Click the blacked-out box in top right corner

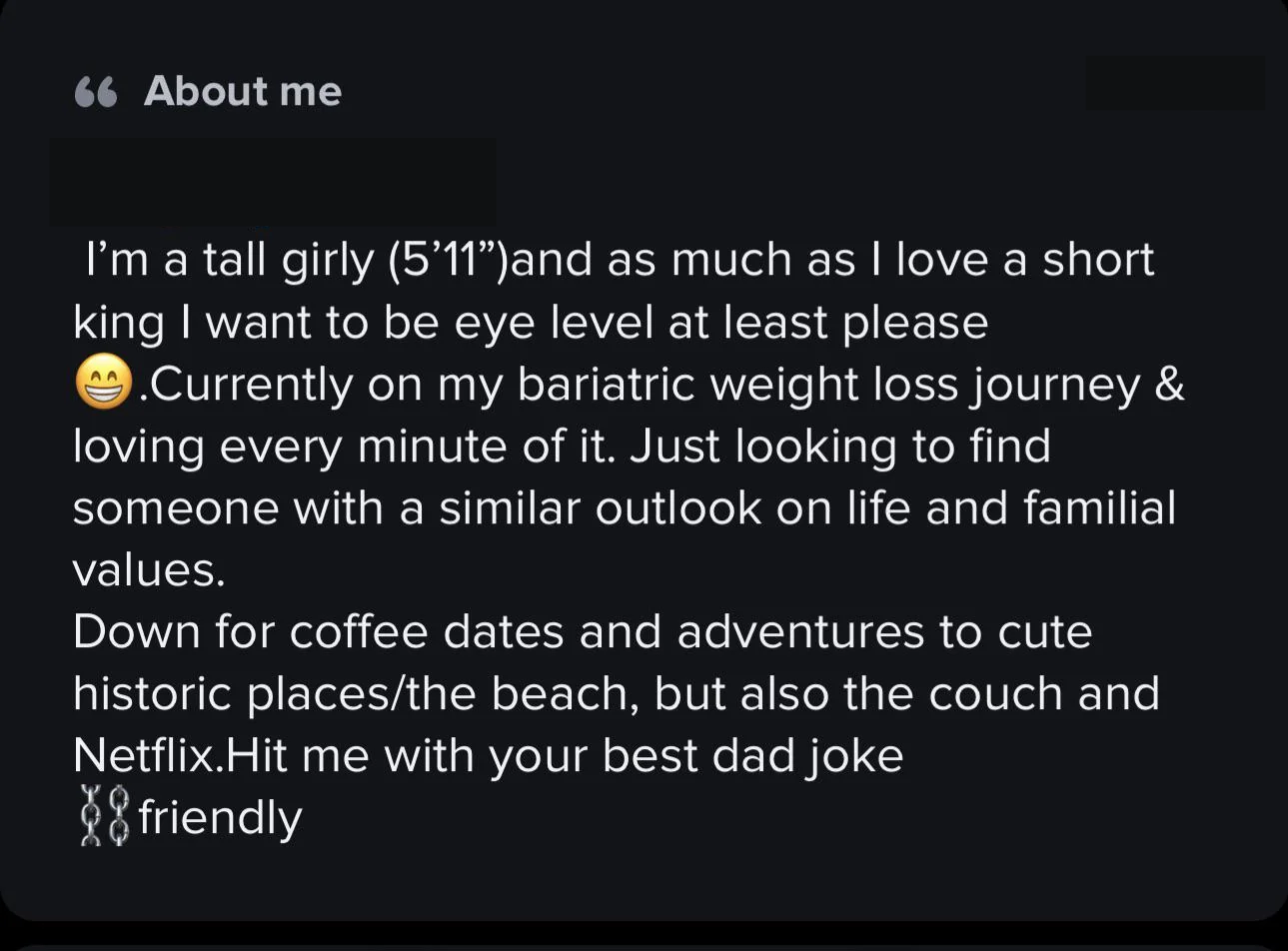pyautogui.click(x=1175, y=83)
